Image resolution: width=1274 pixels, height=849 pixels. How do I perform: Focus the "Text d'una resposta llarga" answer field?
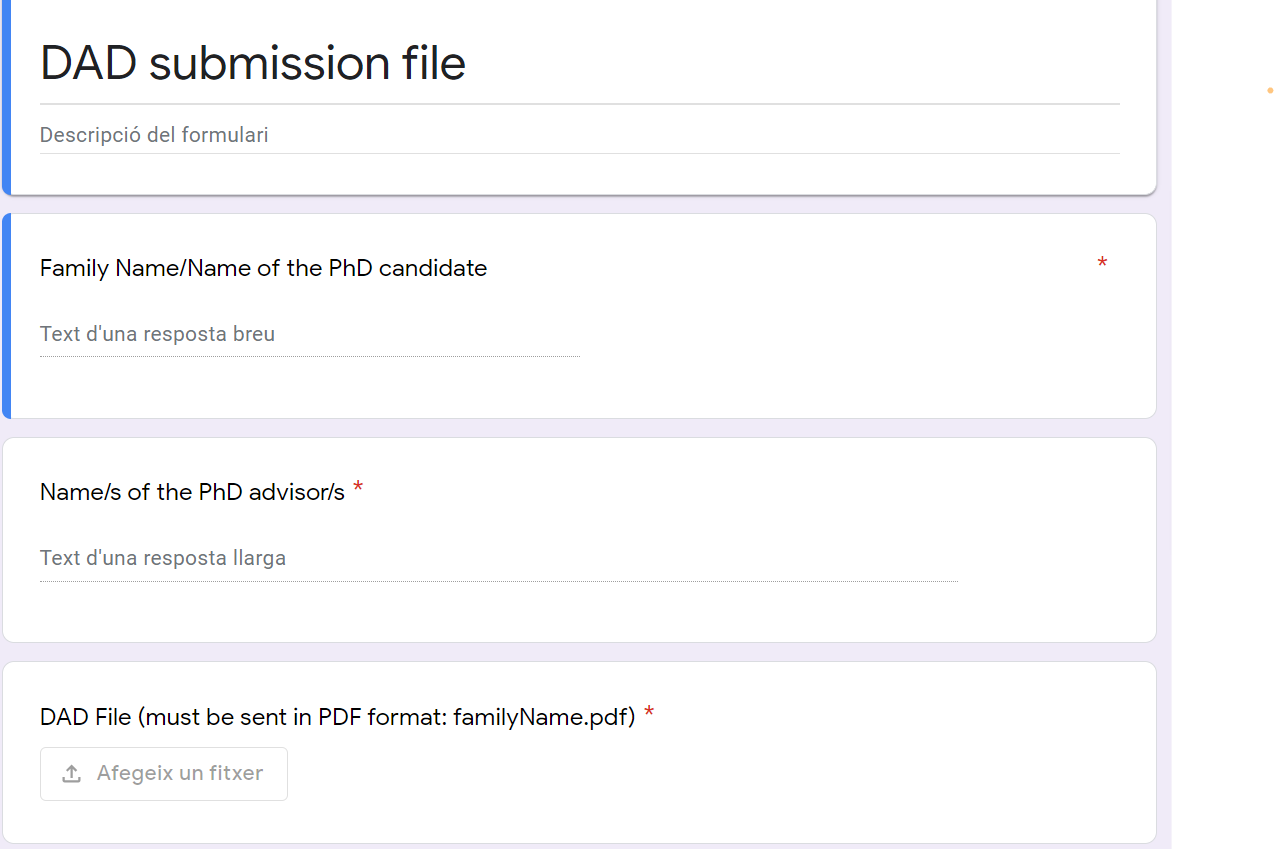click(x=163, y=558)
